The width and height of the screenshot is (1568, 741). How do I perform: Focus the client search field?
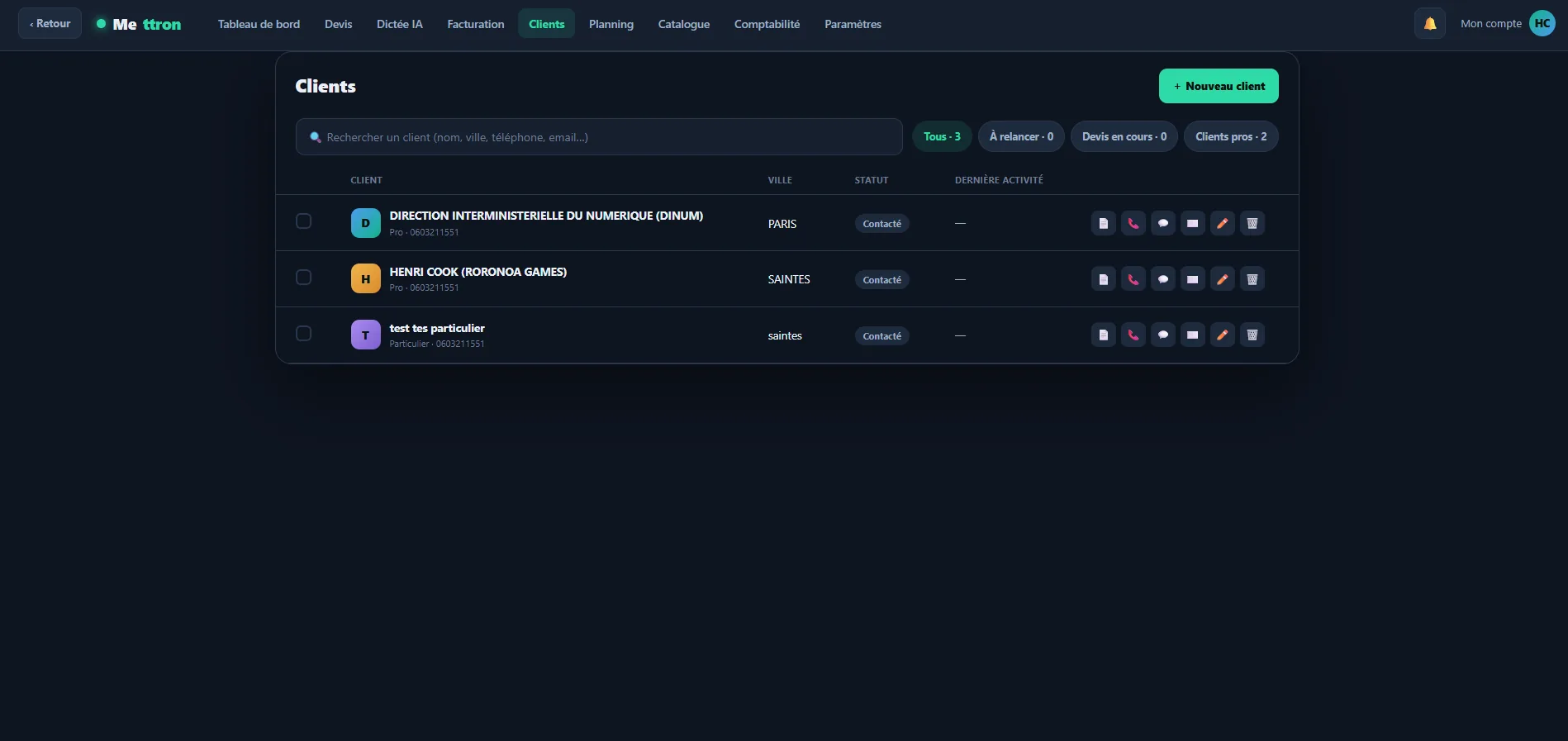click(599, 137)
